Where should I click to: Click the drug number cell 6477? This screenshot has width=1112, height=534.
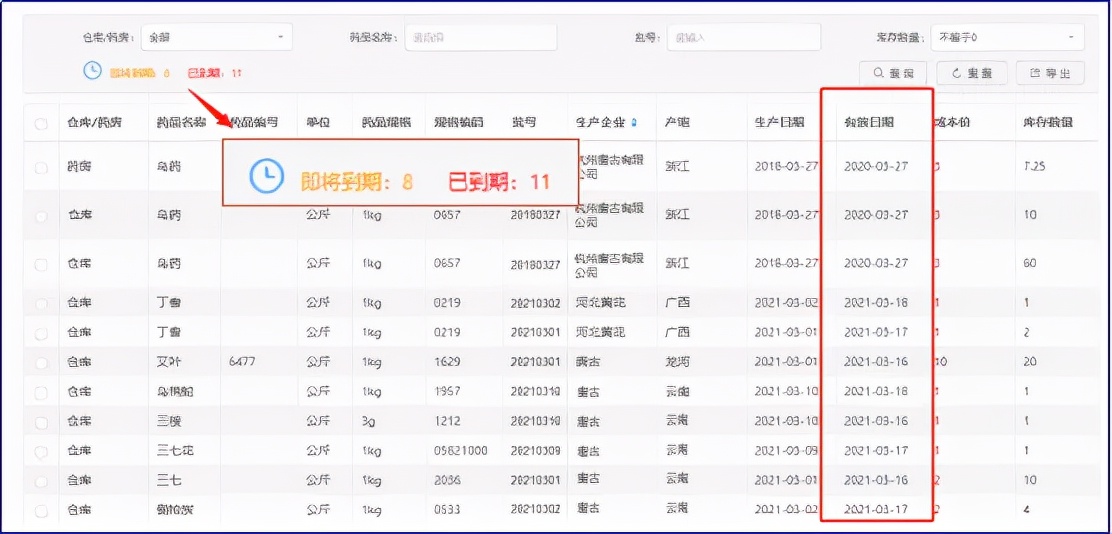pyautogui.click(x=243, y=362)
